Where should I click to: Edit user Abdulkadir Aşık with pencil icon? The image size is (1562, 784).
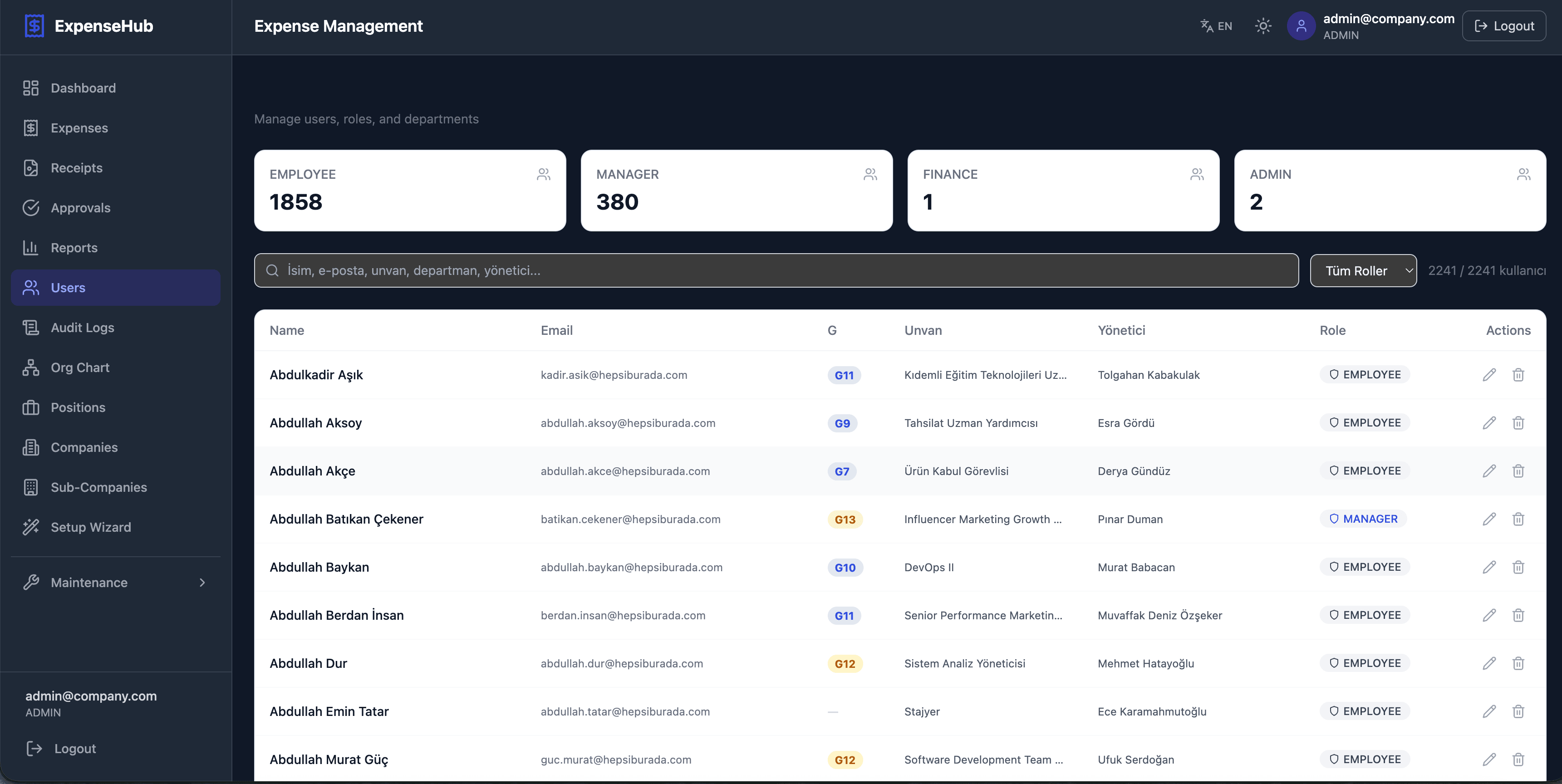pyautogui.click(x=1489, y=375)
